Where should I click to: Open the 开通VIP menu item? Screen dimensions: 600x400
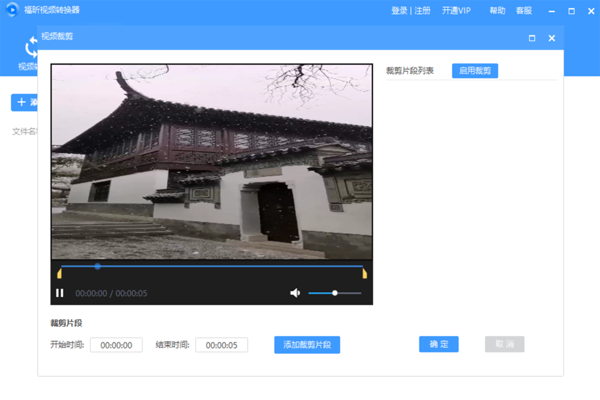[x=456, y=10]
